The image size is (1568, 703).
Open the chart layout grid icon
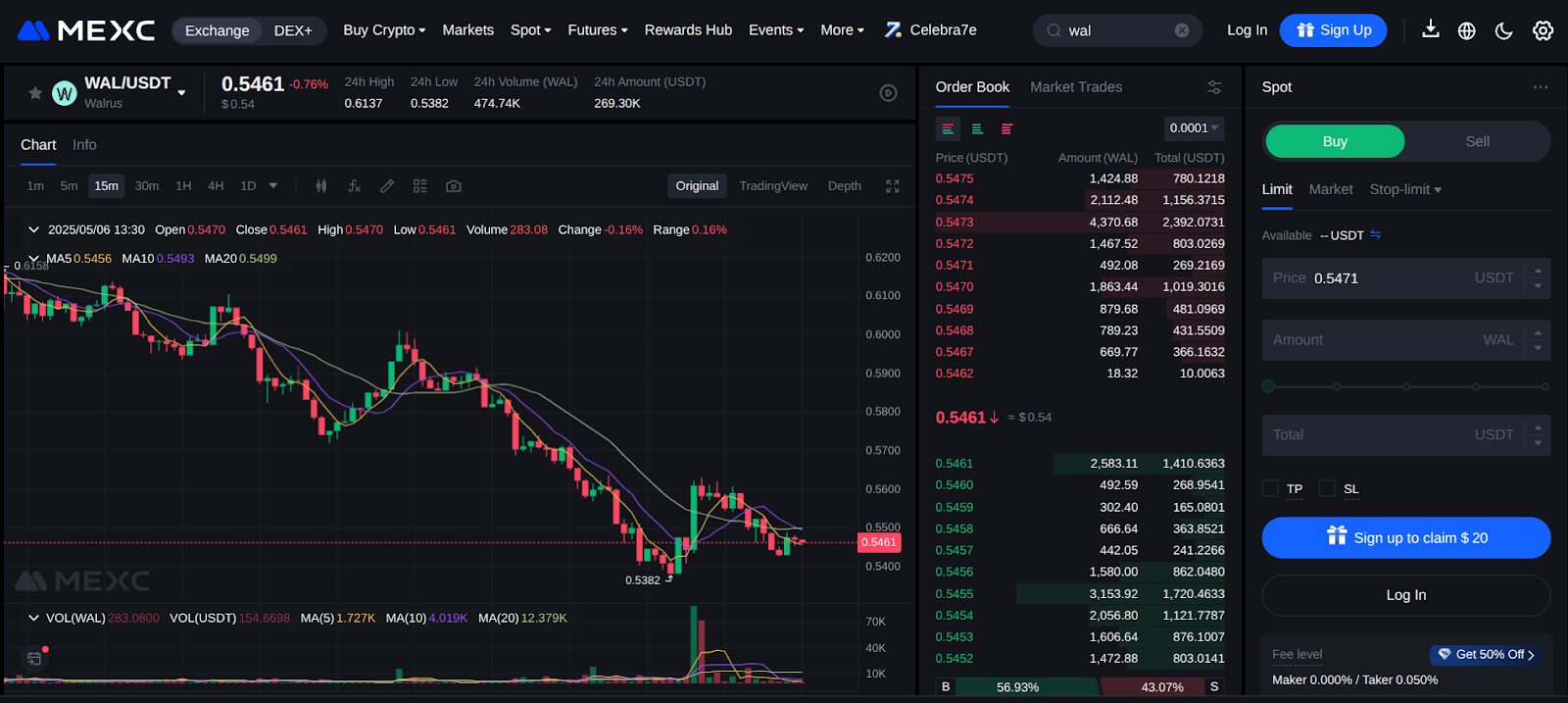[x=420, y=186]
